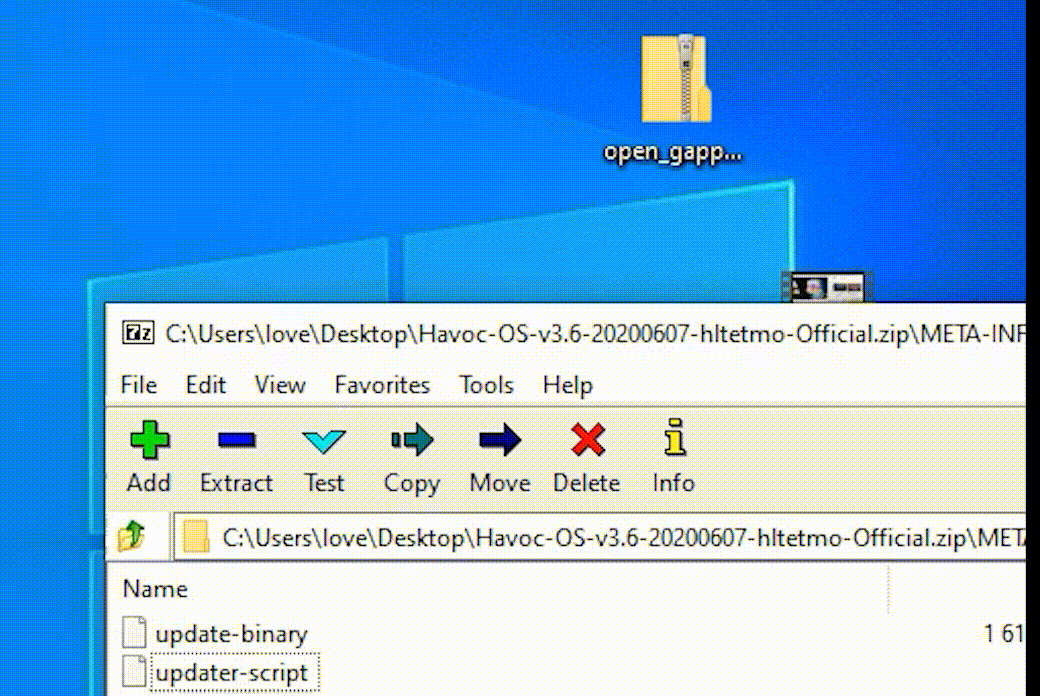Open the File menu

click(x=138, y=385)
